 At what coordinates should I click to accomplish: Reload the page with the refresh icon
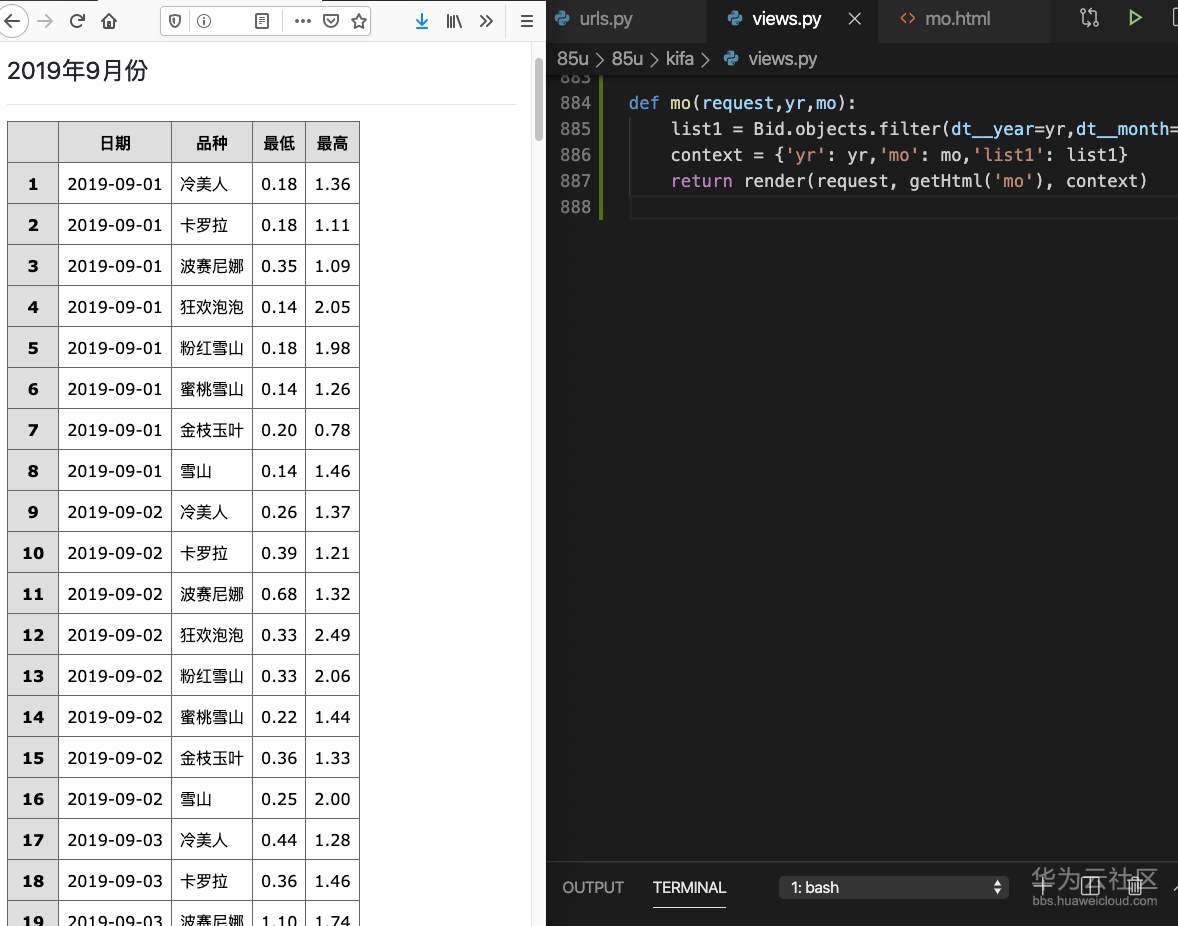click(77, 20)
